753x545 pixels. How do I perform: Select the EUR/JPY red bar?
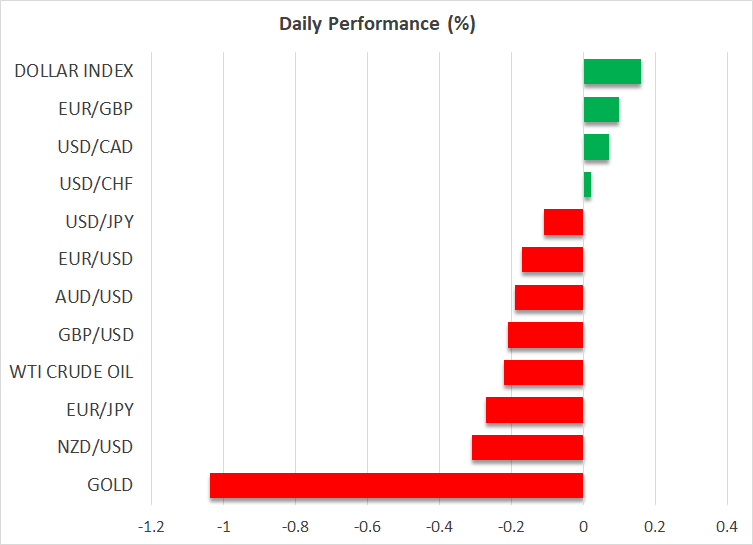click(534, 410)
